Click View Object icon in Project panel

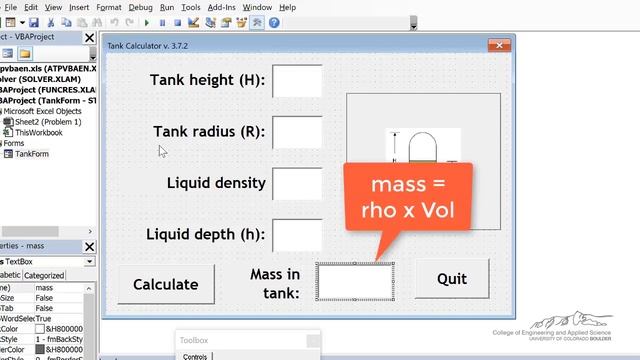point(8,53)
